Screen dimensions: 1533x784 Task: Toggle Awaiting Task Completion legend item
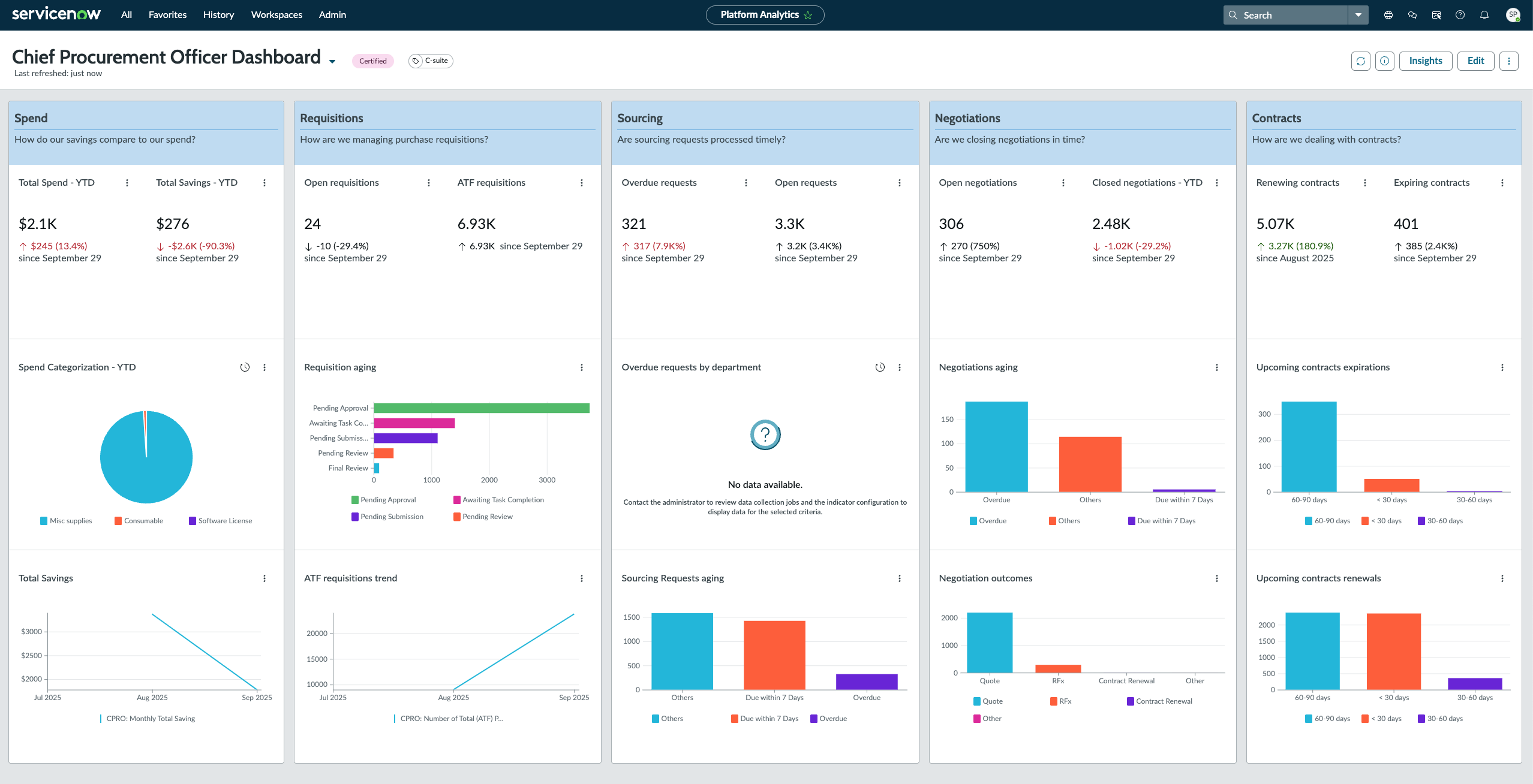(x=498, y=500)
